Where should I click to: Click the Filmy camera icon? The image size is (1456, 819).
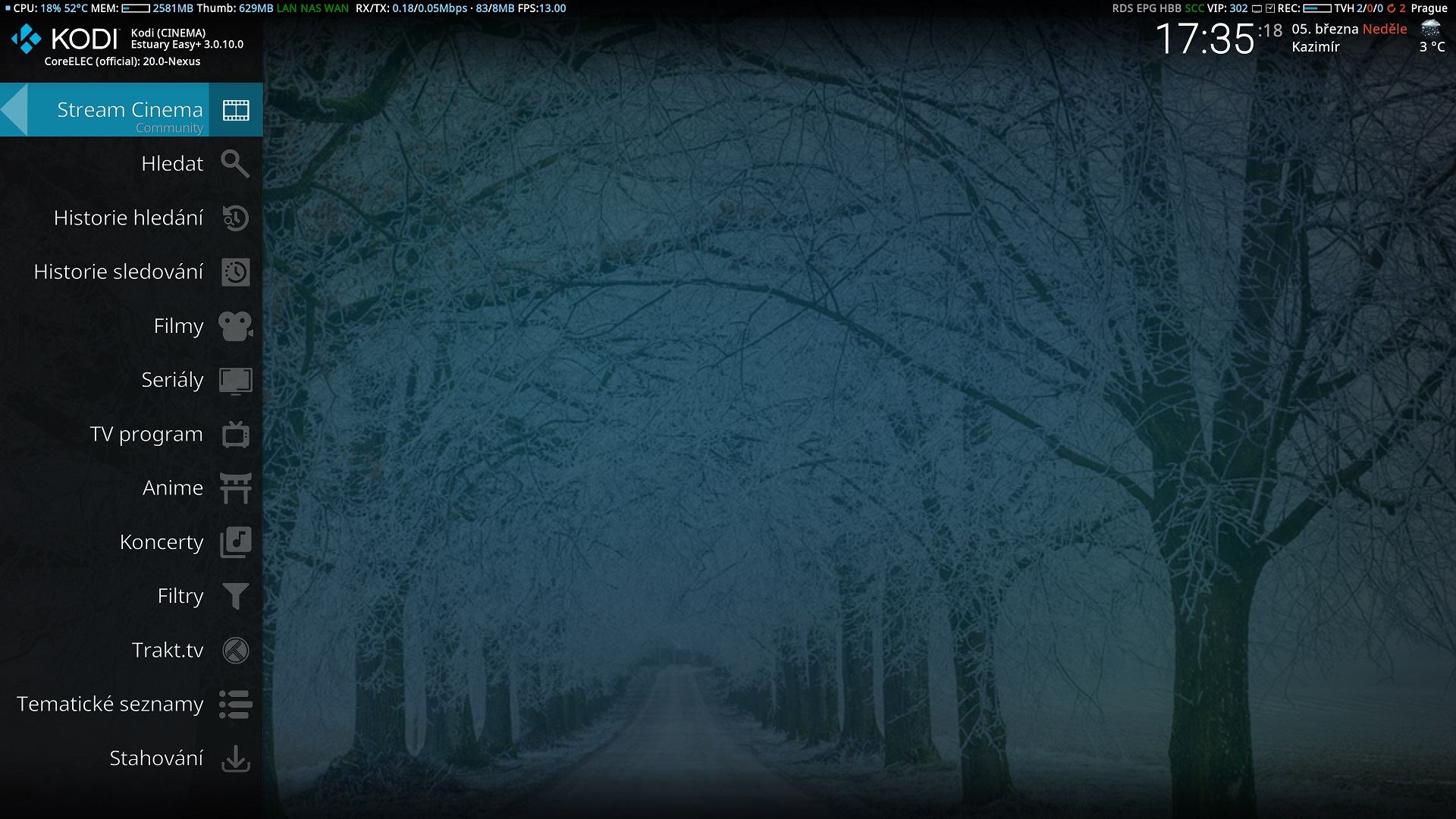coord(235,326)
